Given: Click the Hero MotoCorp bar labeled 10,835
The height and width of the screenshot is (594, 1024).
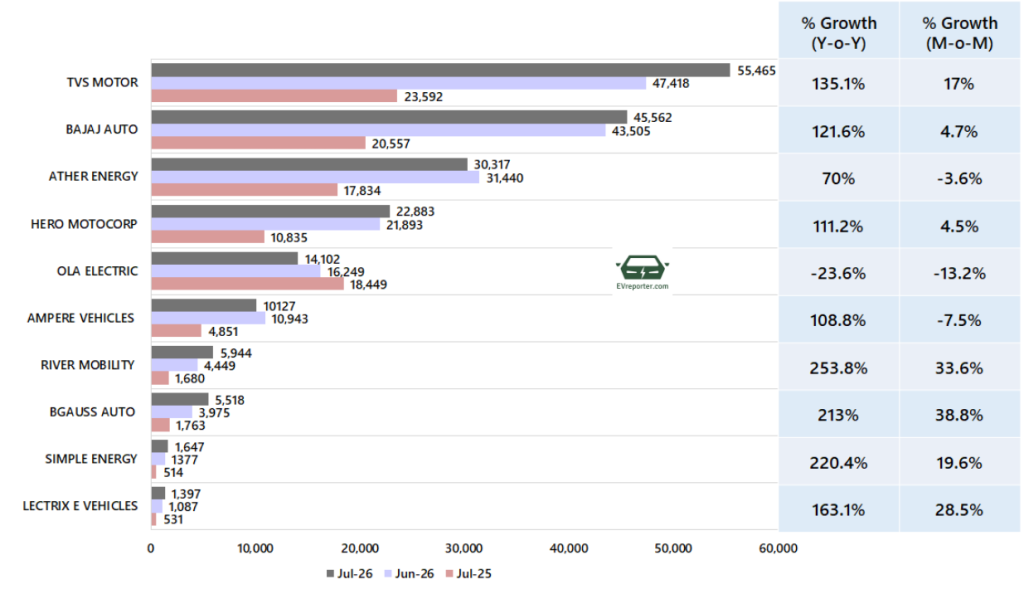Looking at the screenshot, I should (x=208, y=237).
